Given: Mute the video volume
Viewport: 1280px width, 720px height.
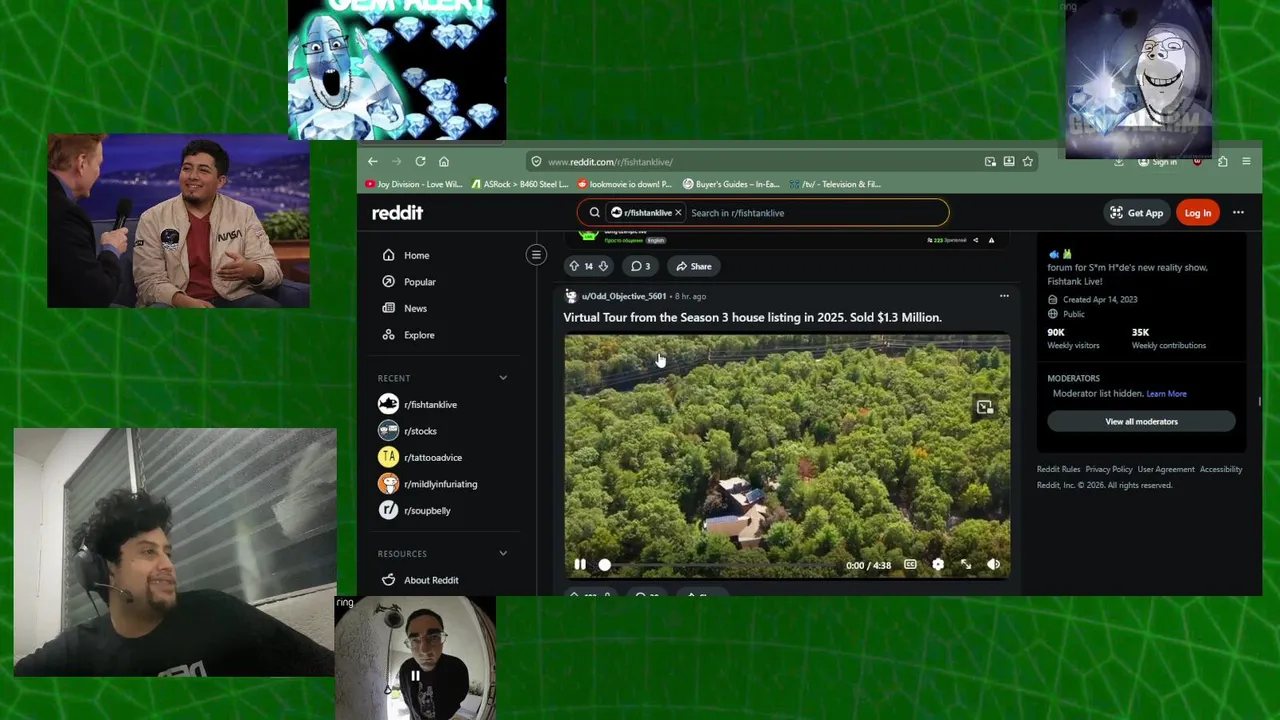Looking at the screenshot, I should [x=993, y=565].
